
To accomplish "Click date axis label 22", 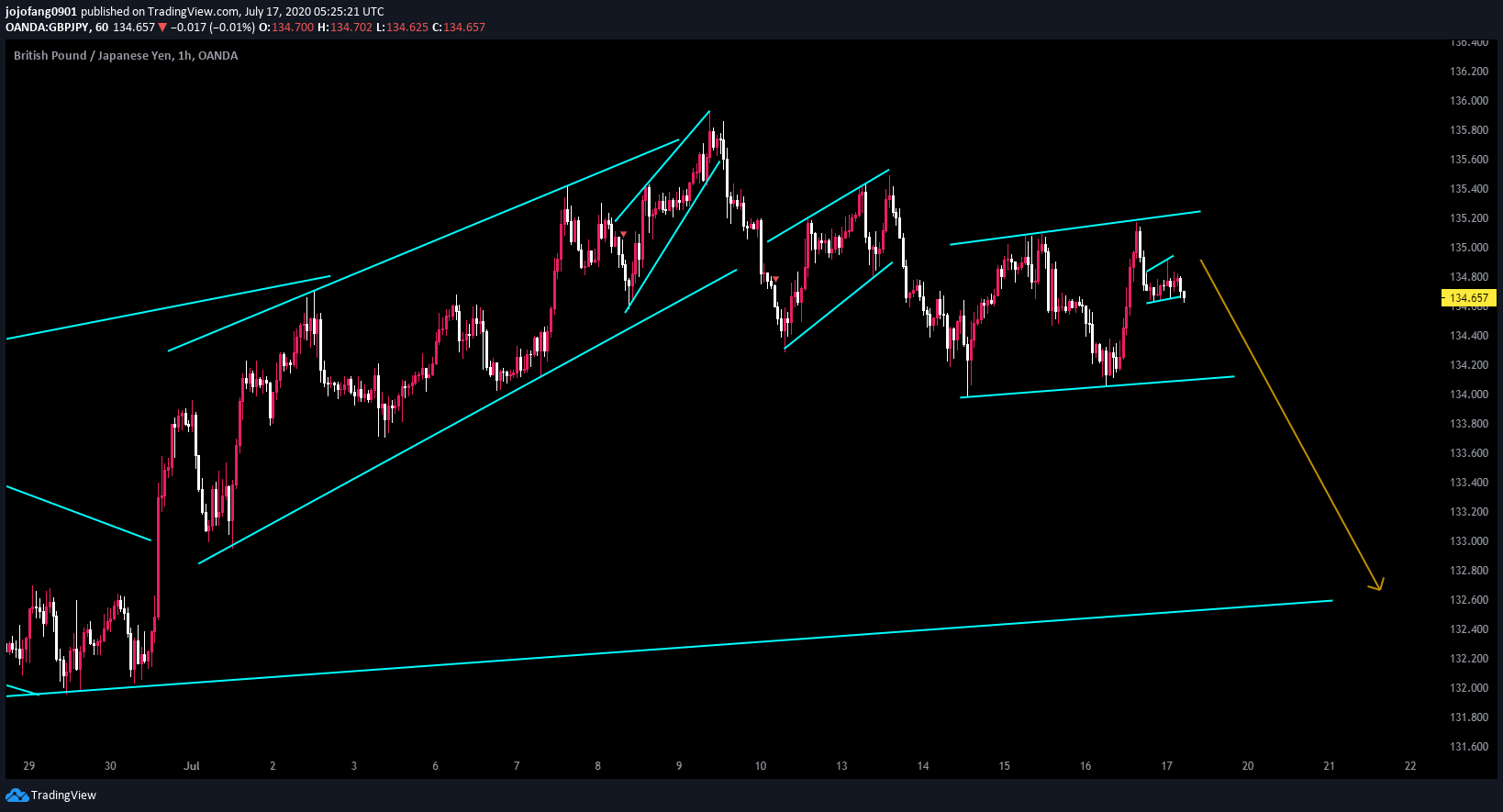I will tap(1410, 766).
